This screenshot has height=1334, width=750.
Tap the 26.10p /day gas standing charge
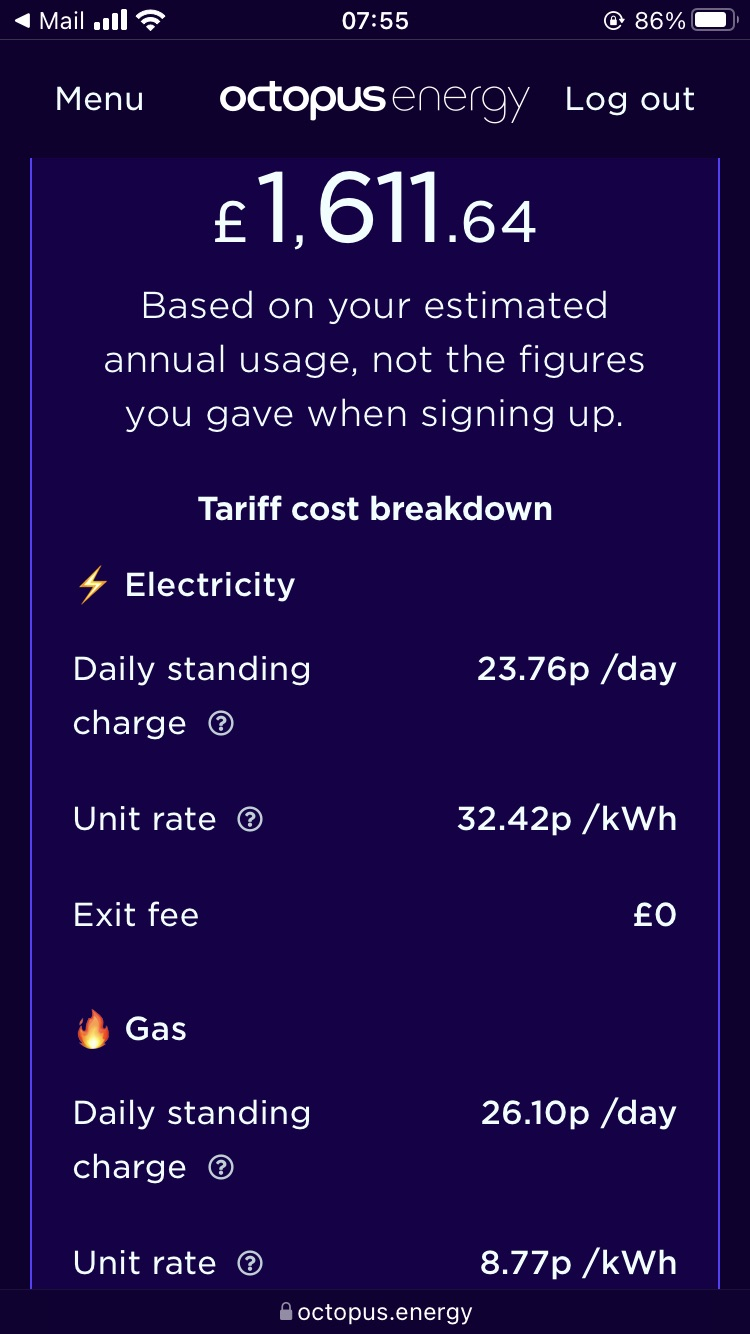[x=579, y=1113]
